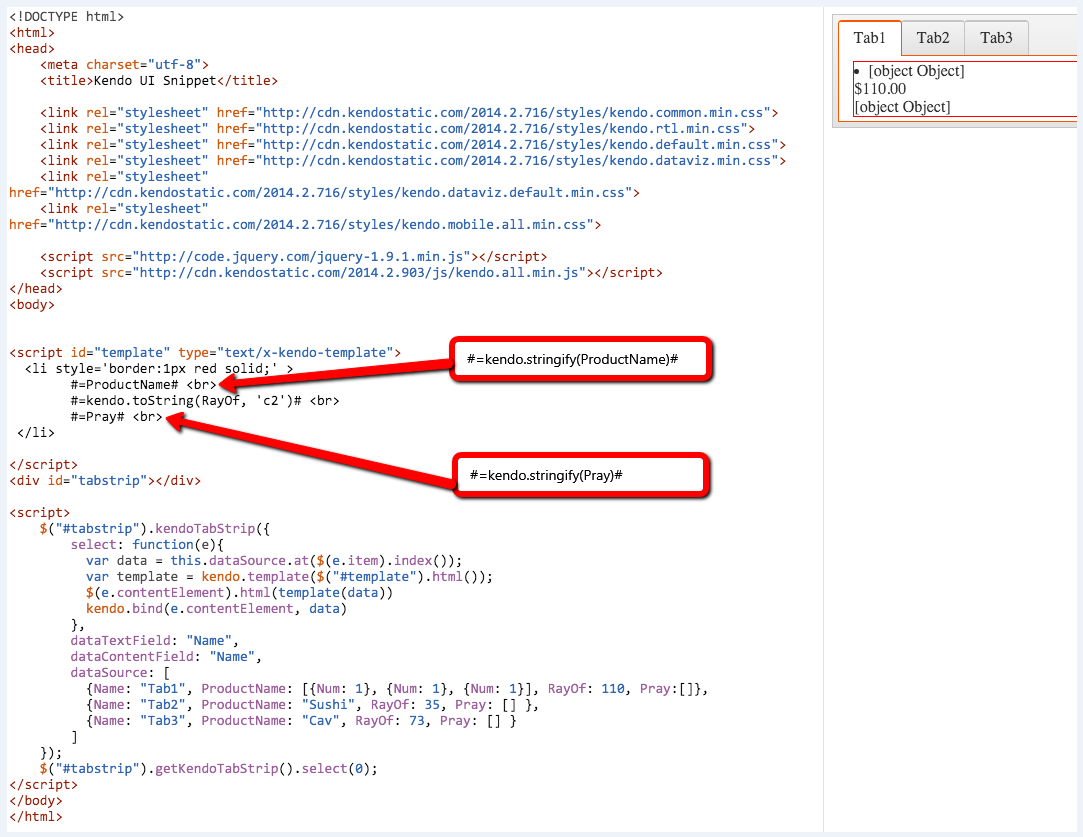Click first [object Object] bullet line in preview
The width and height of the screenshot is (1083, 837).
point(916,71)
